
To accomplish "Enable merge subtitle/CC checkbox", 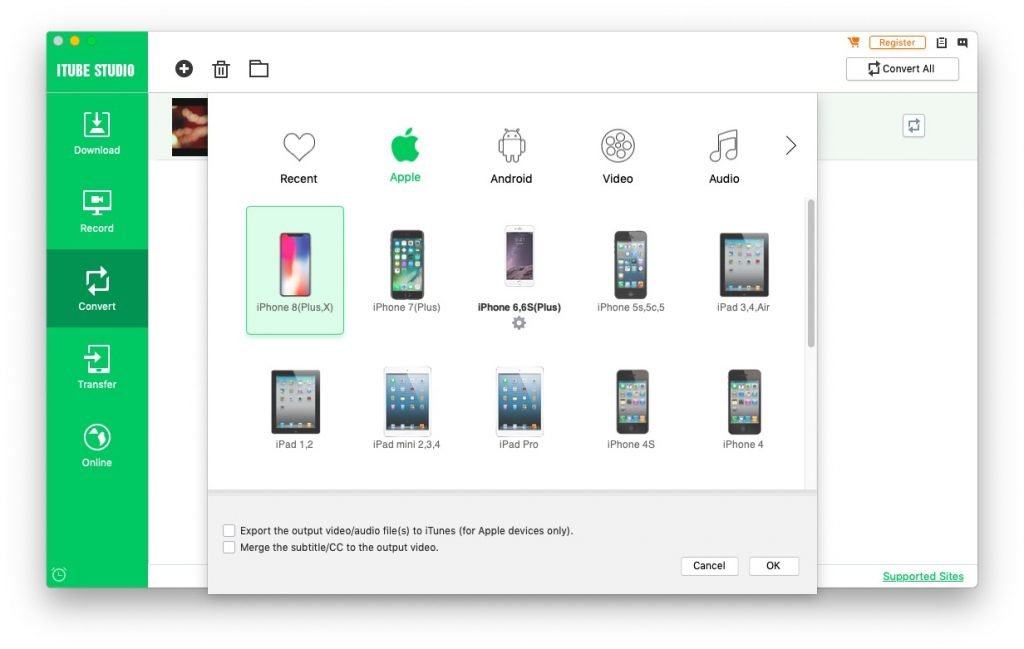I will 229,547.
